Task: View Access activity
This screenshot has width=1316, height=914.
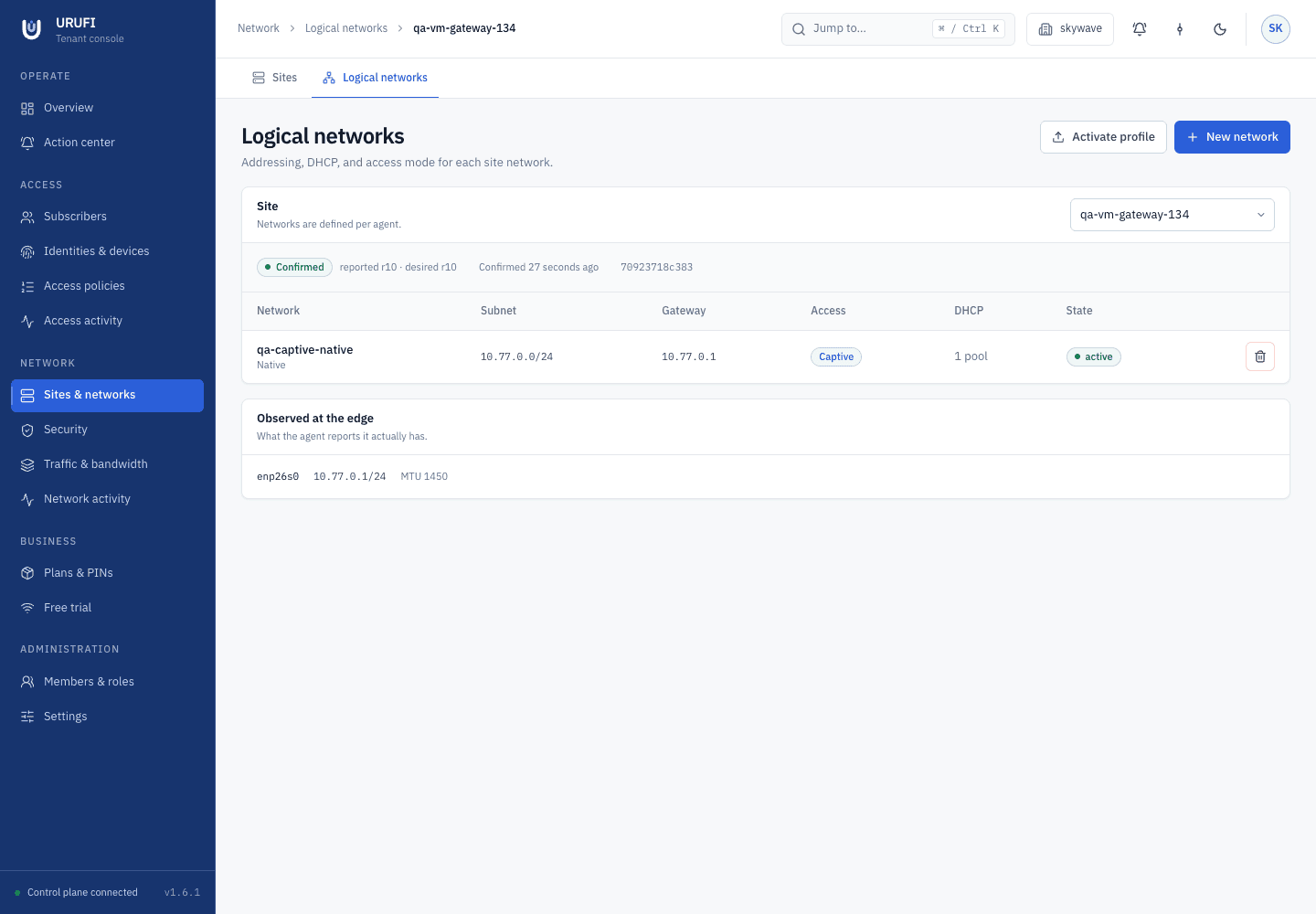Action: tap(107, 321)
